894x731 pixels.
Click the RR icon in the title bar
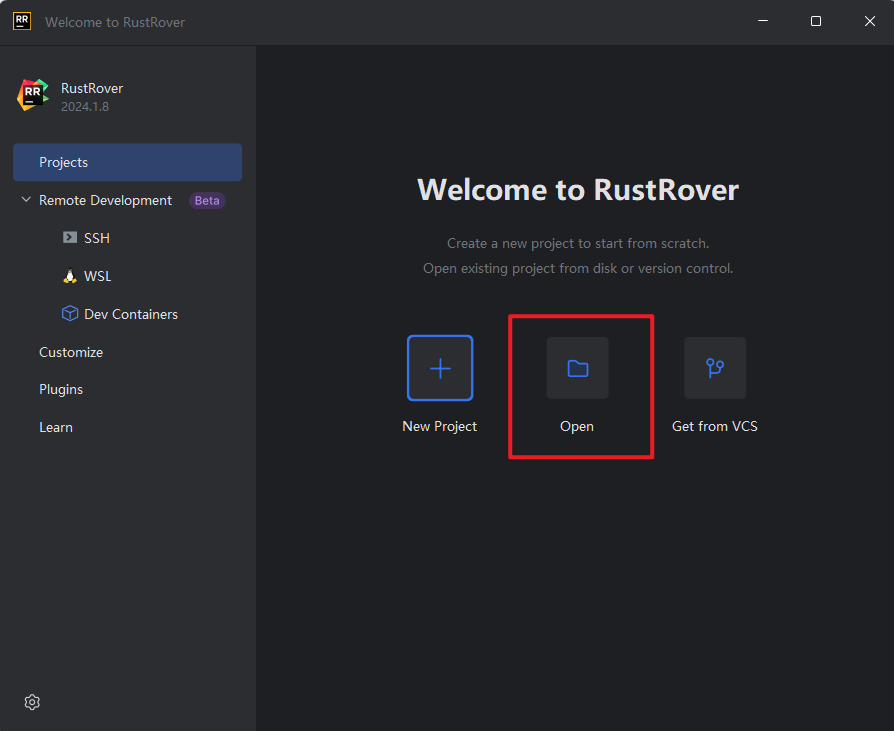coord(22,22)
